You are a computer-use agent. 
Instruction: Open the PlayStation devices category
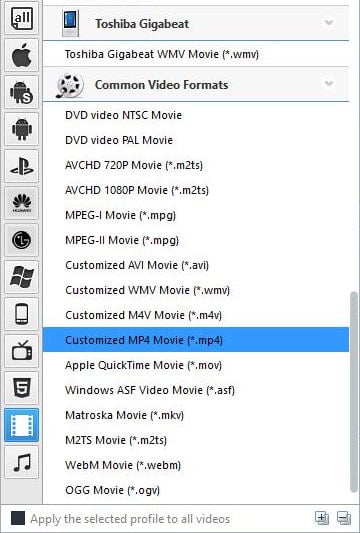click(21, 166)
